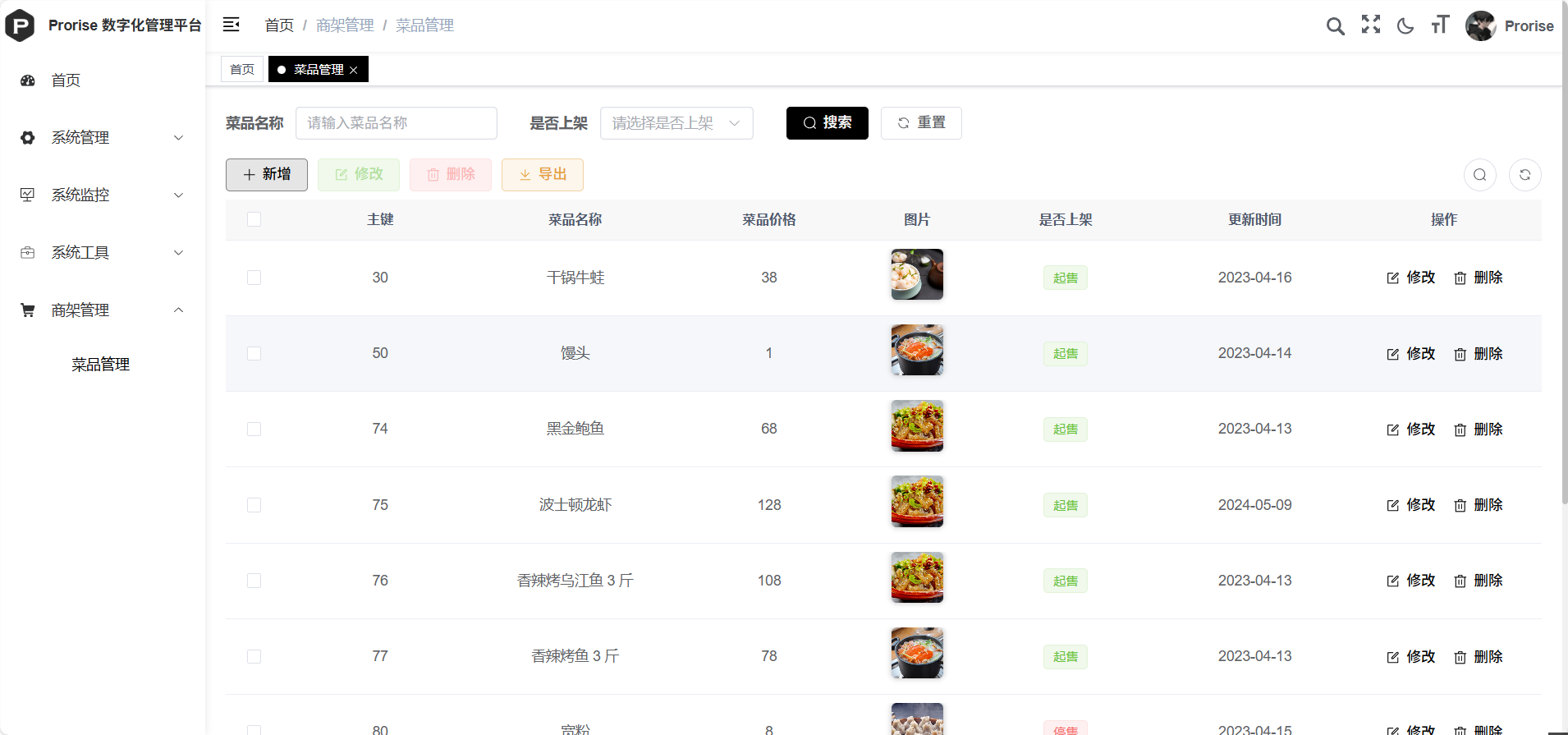
Task: Close the 菜品管理 tab
Action: [354, 71]
